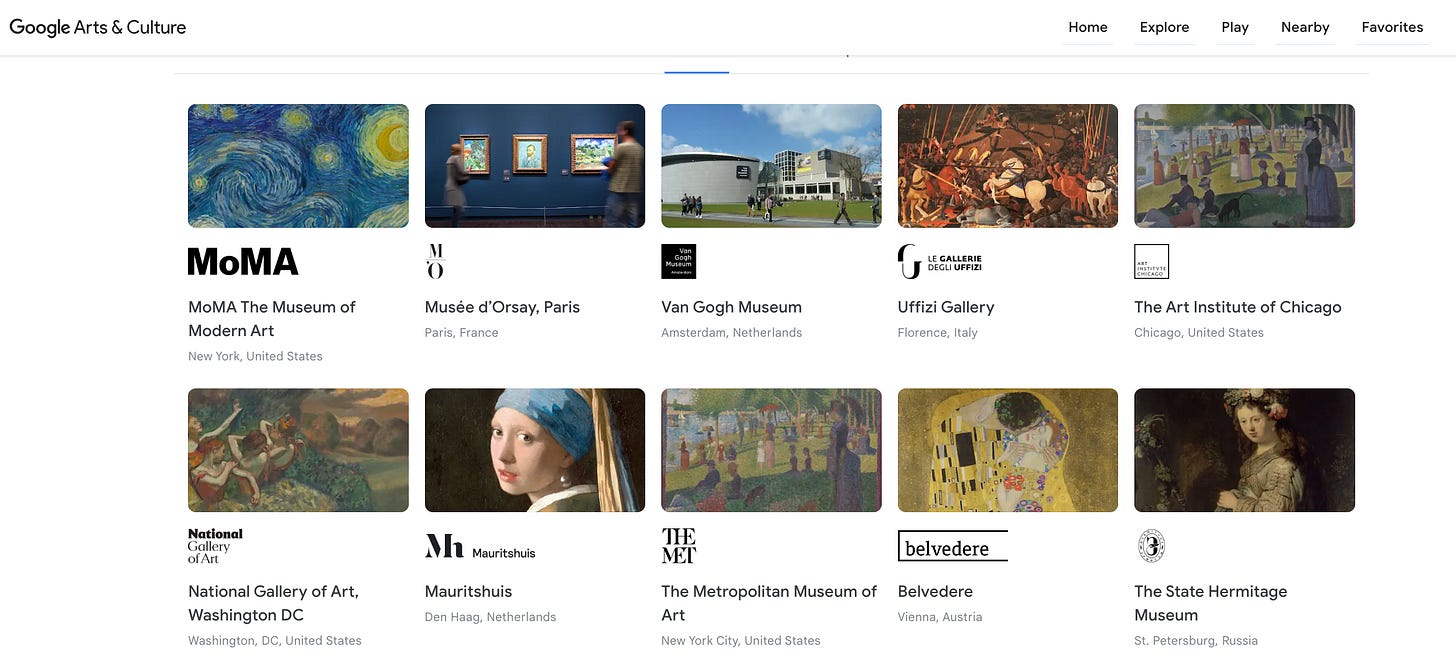Click the black Van Gogh Museum logo
The image size is (1456, 666).
tap(678, 261)
